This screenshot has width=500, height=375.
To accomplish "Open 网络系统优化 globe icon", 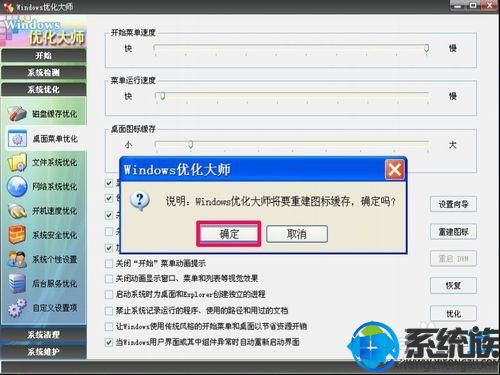I will (17, 186).
